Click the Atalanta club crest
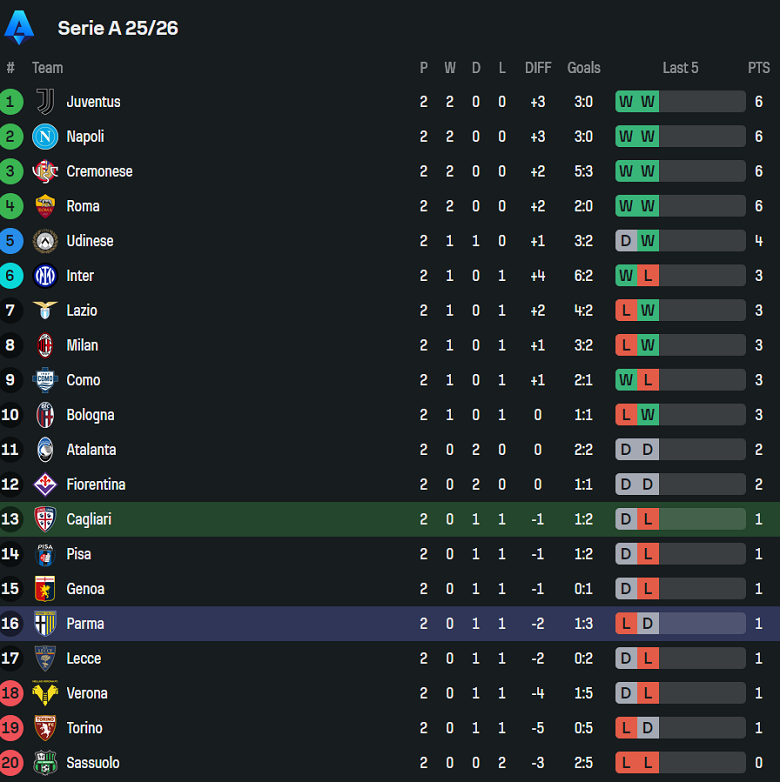Screen dimensions: 780x782 coord(45,450)
